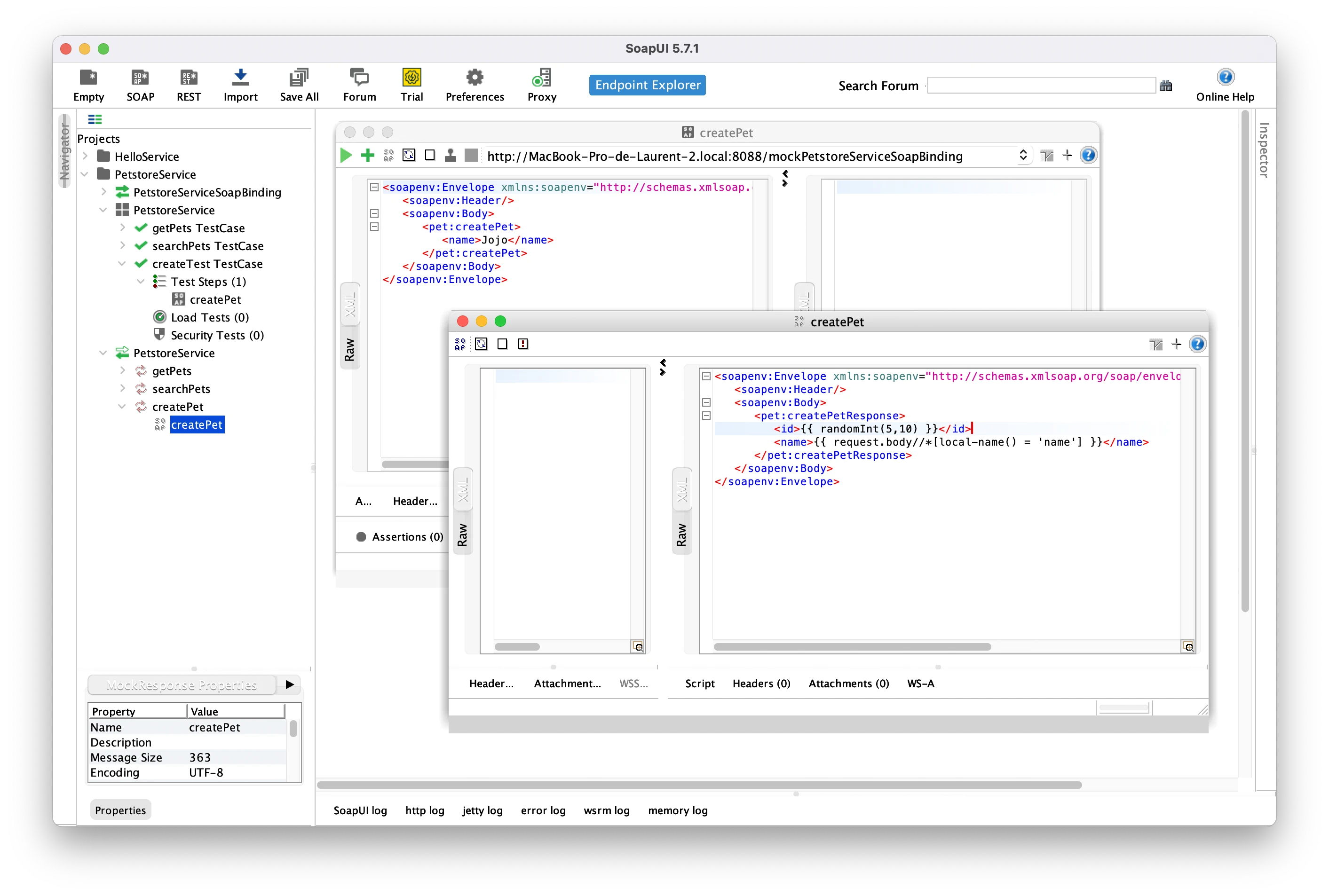
Task: Open the endpoint URL dropdown
Action: pos(1023,156)
